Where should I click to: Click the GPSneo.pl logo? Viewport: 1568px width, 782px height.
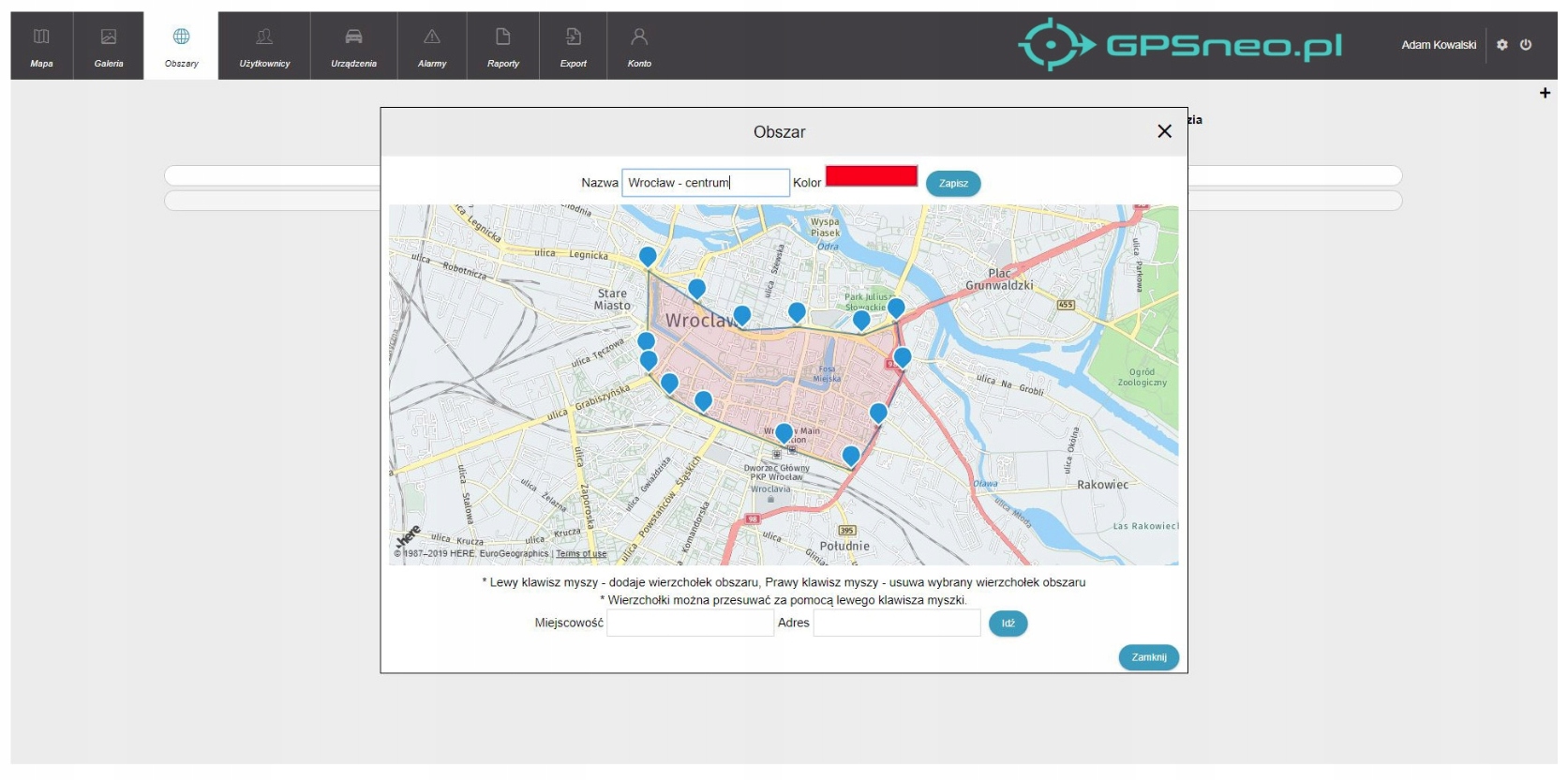(x=1180, y=44)
